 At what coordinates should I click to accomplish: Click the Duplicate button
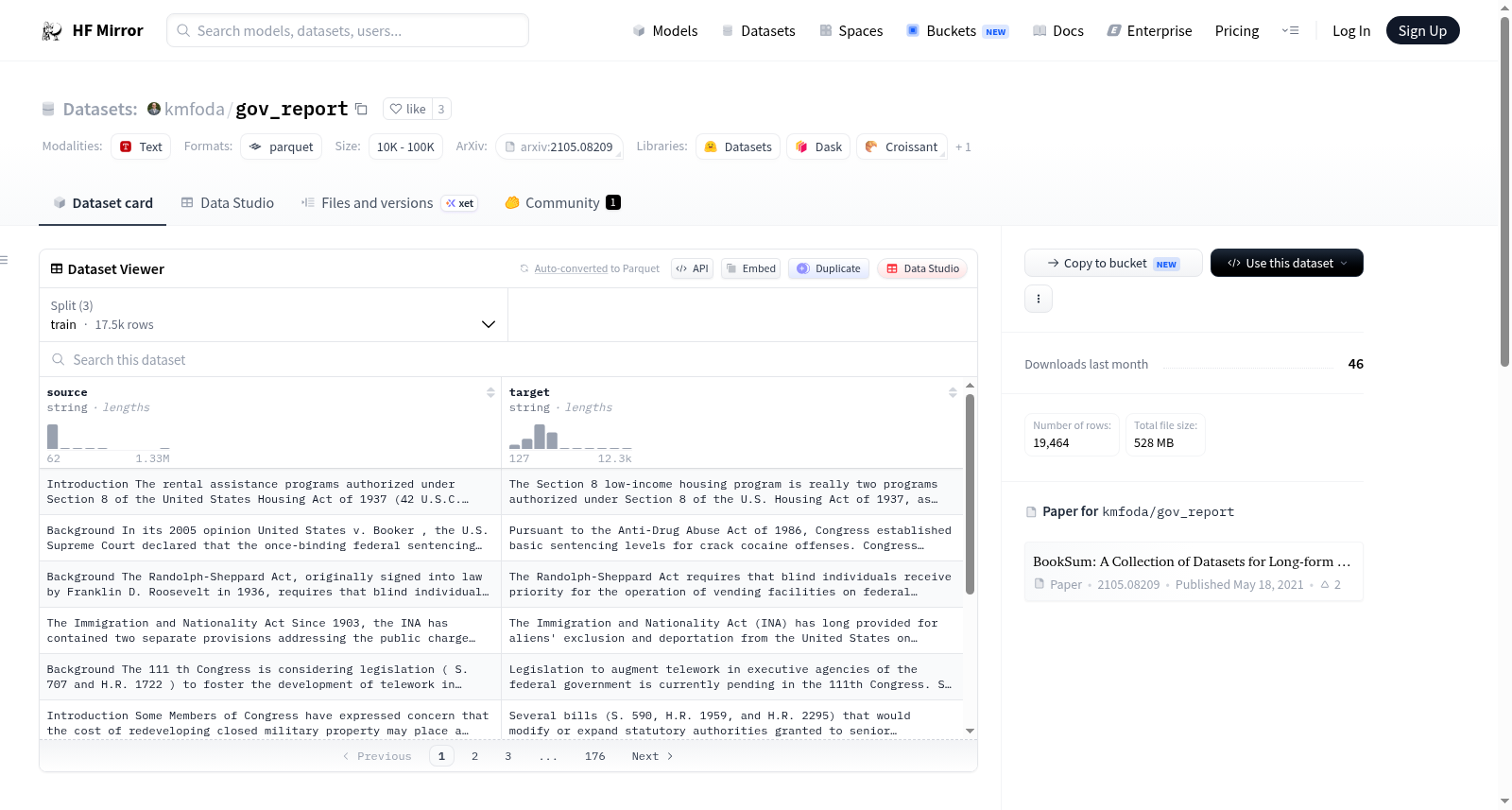[829, 268]
